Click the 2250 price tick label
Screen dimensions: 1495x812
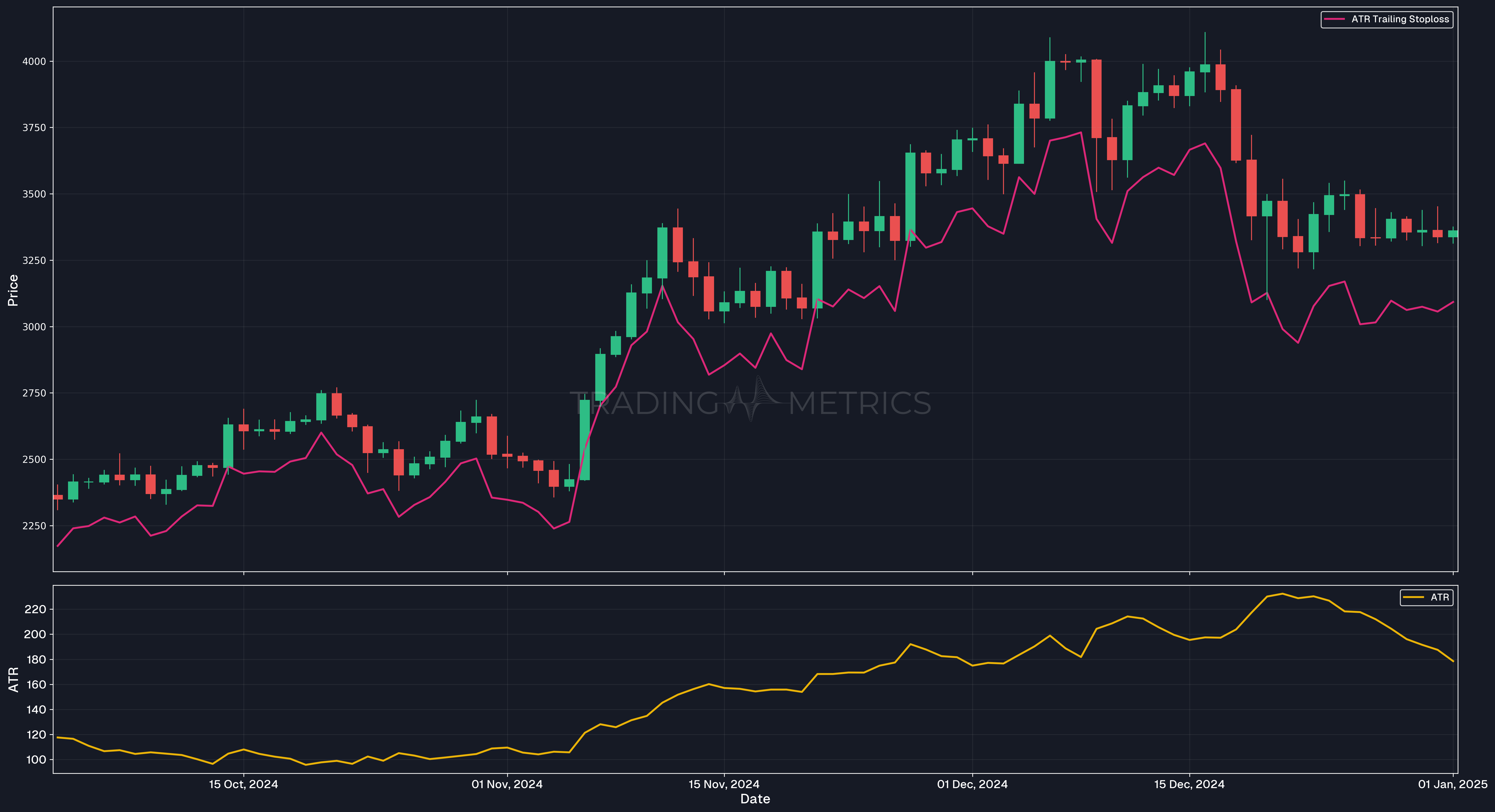34,526
